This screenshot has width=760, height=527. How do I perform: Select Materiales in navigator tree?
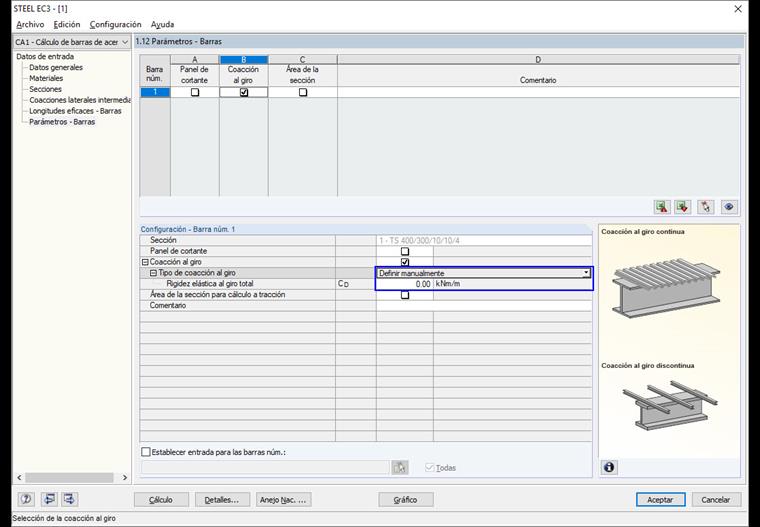tap(46, 78)
